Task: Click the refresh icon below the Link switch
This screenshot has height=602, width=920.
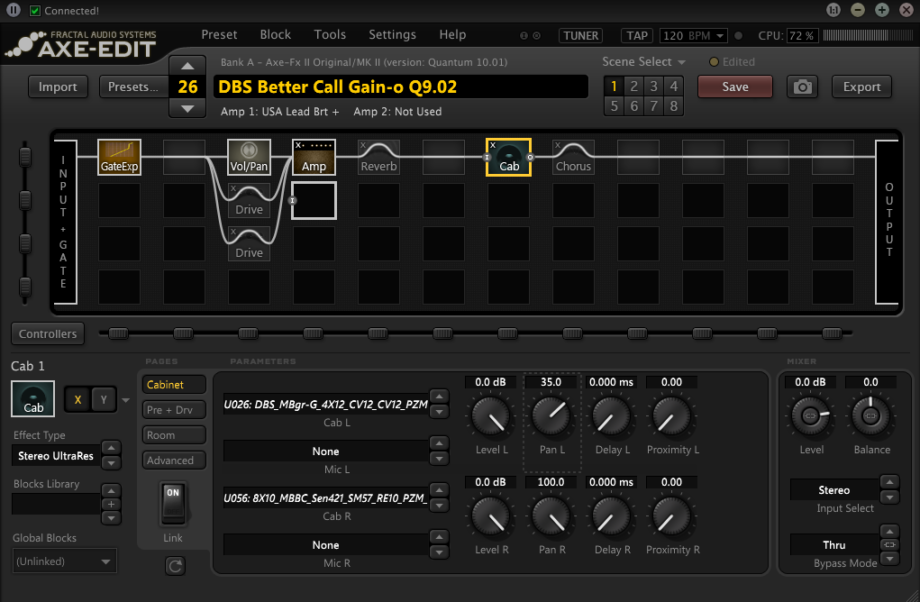Action: tap(175, 565)
